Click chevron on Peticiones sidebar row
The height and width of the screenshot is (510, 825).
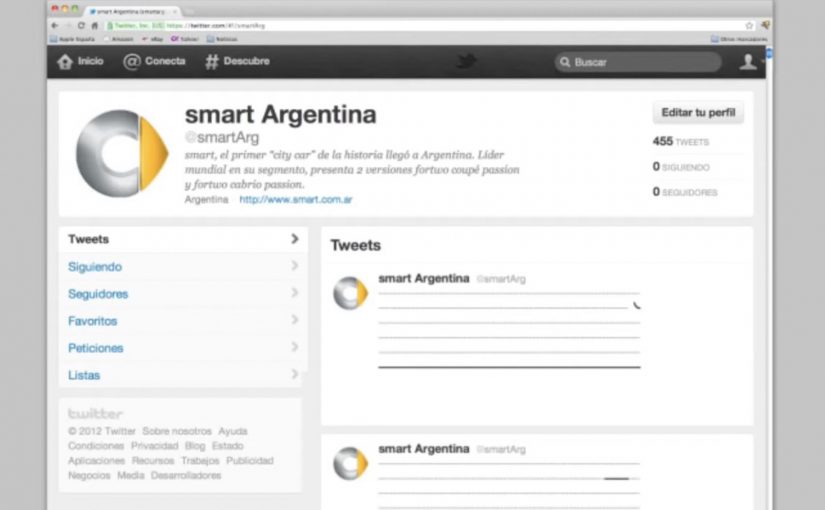[x=294, y=347]
